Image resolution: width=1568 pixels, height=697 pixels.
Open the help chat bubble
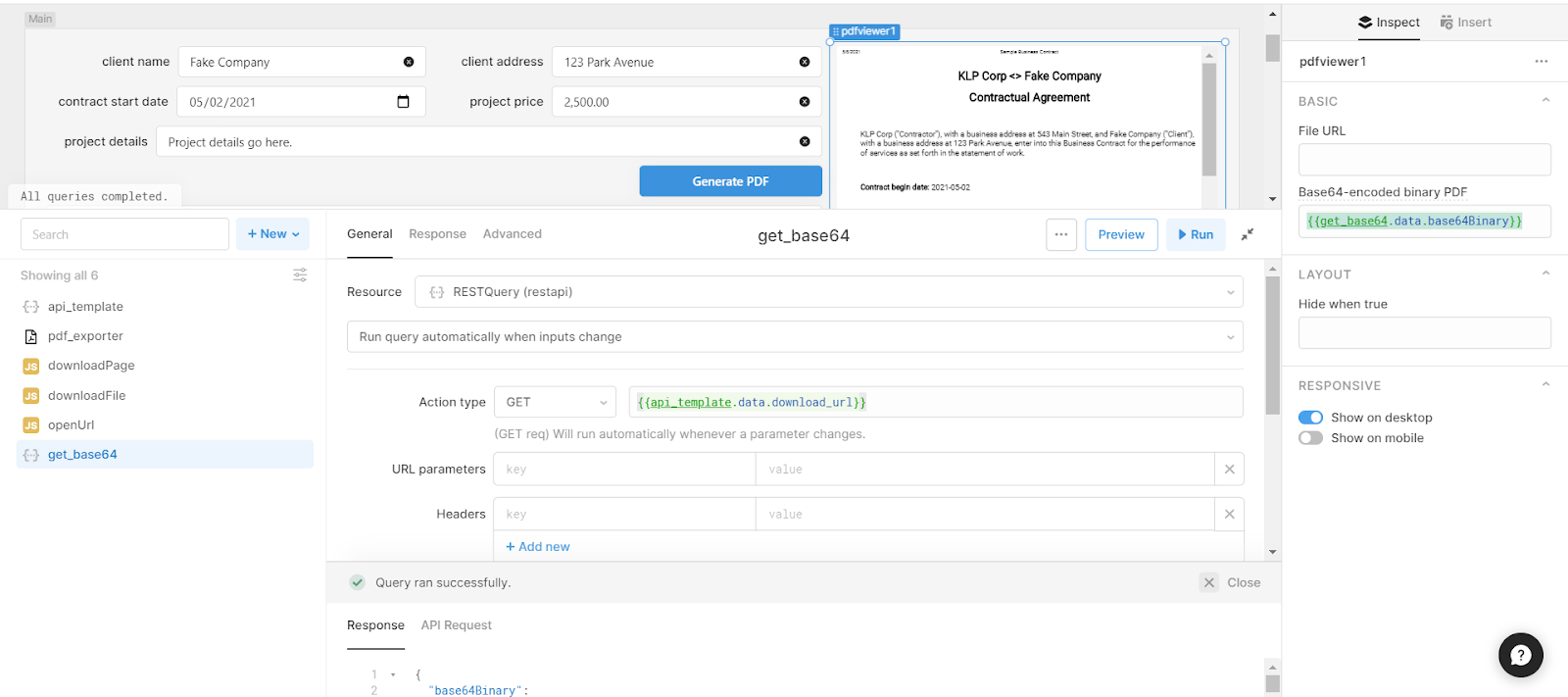pos(1521,655)
